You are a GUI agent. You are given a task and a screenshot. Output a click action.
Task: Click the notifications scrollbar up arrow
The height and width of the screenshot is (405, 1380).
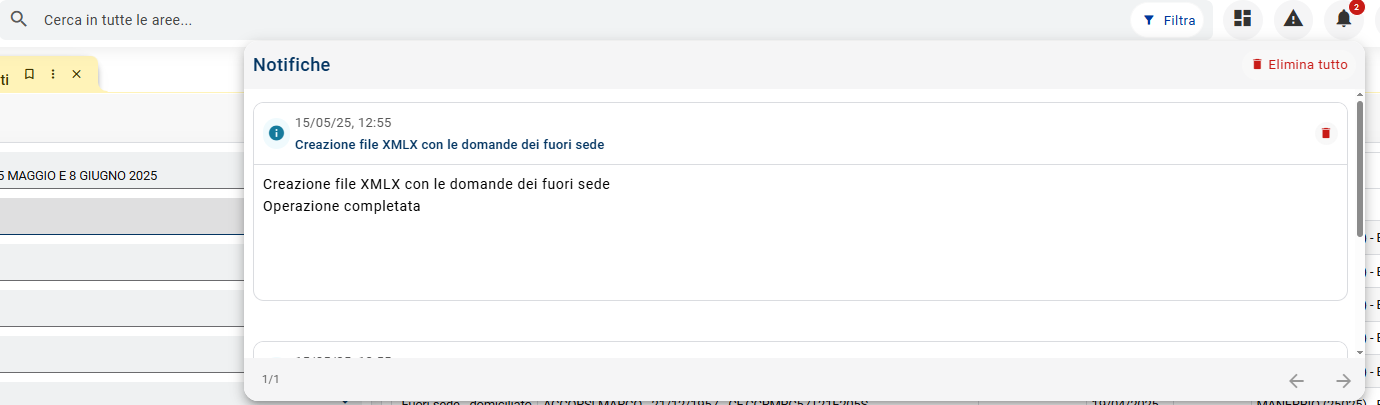point(1359,95)
